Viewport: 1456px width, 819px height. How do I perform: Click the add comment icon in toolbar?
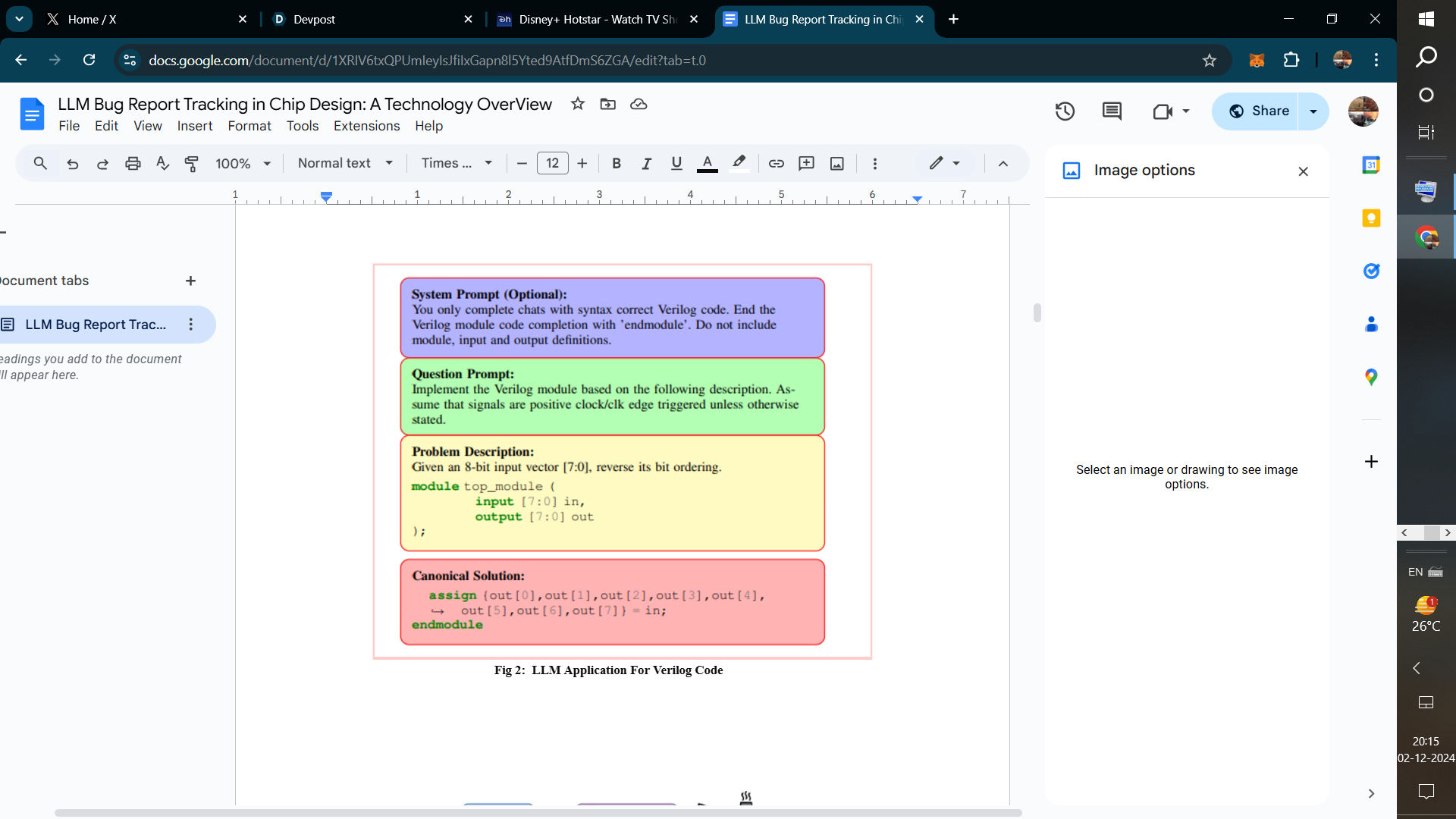[x=806, y=163]
